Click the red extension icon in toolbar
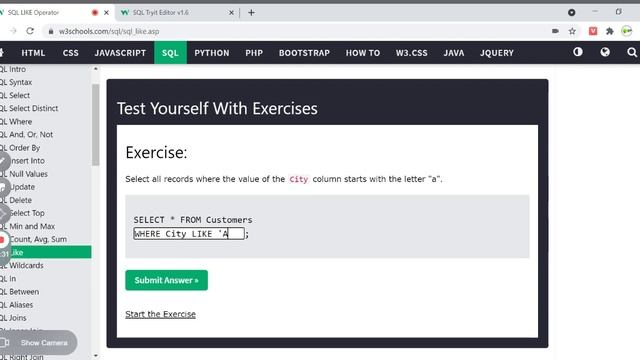Viewport: 640px width, 360px height. coord(593,31)
